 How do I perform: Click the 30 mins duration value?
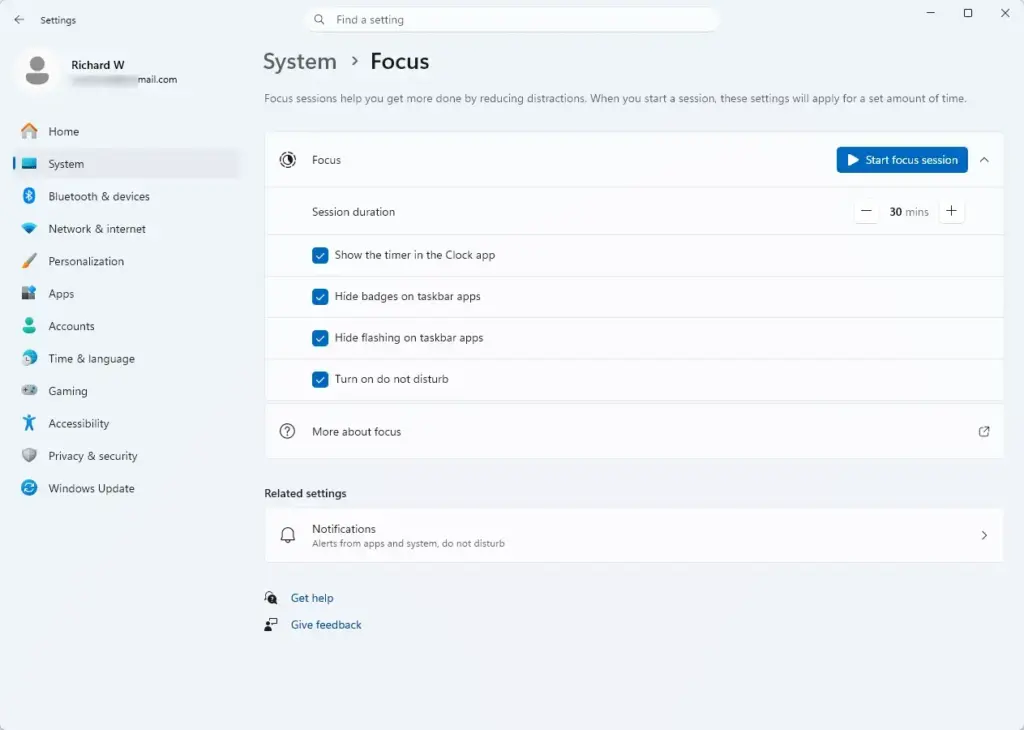908,212
